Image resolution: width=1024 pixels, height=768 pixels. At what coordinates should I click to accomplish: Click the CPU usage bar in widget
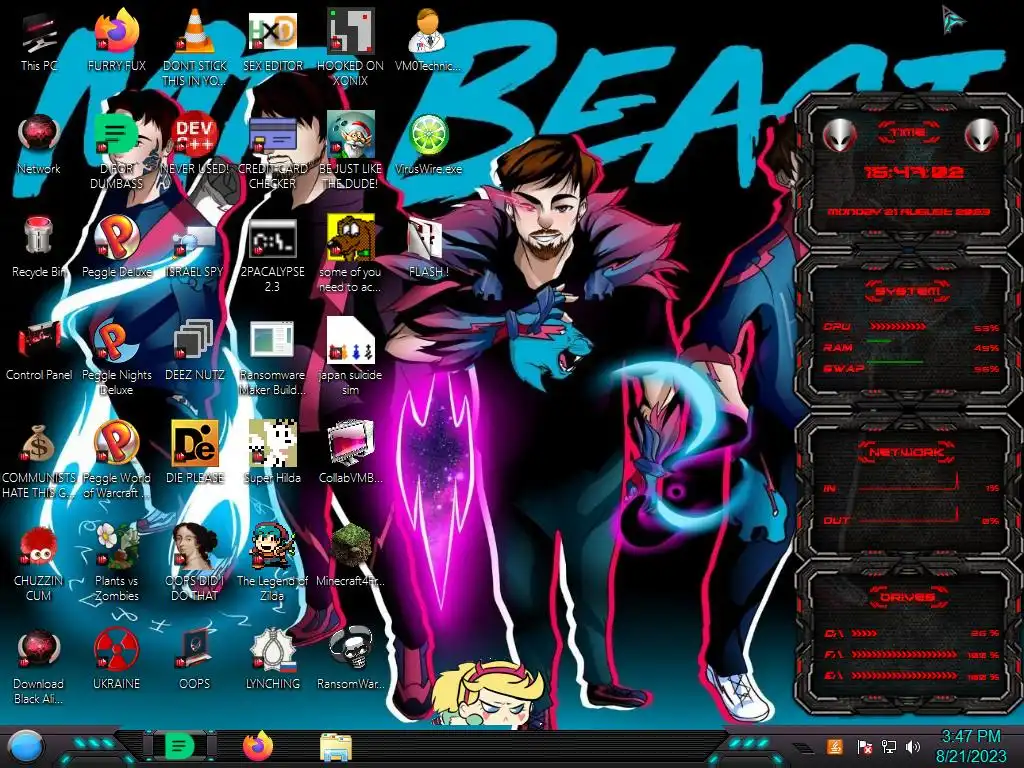[x=897, y=327]
